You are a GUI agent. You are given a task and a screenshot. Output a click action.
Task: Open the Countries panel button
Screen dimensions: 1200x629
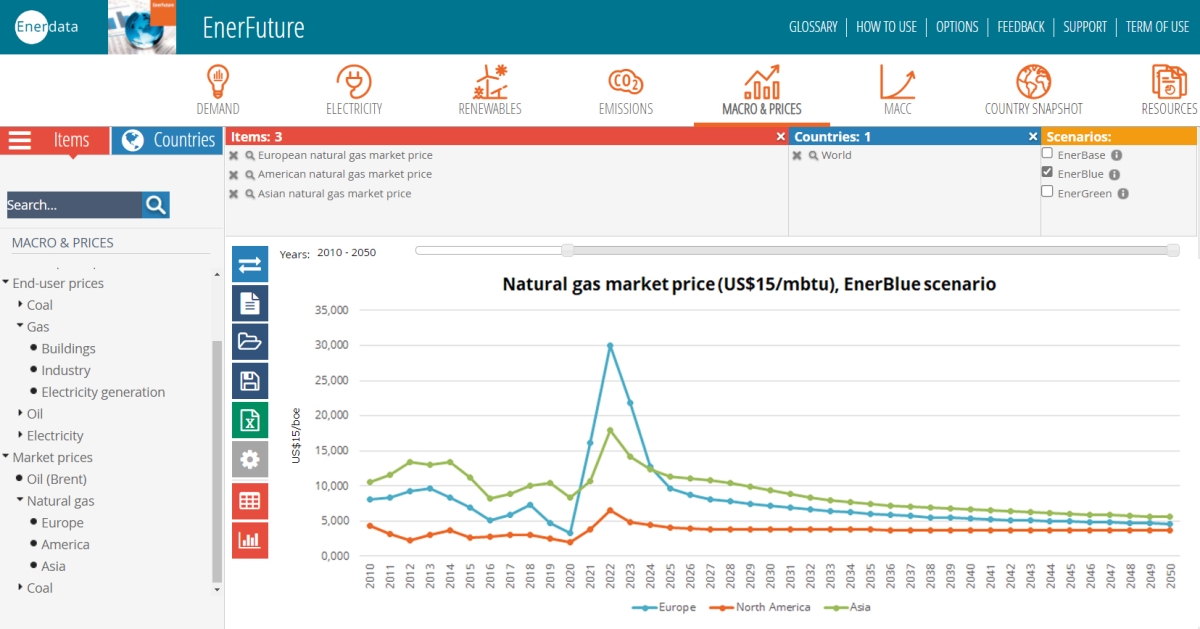(x=166, y=140)
